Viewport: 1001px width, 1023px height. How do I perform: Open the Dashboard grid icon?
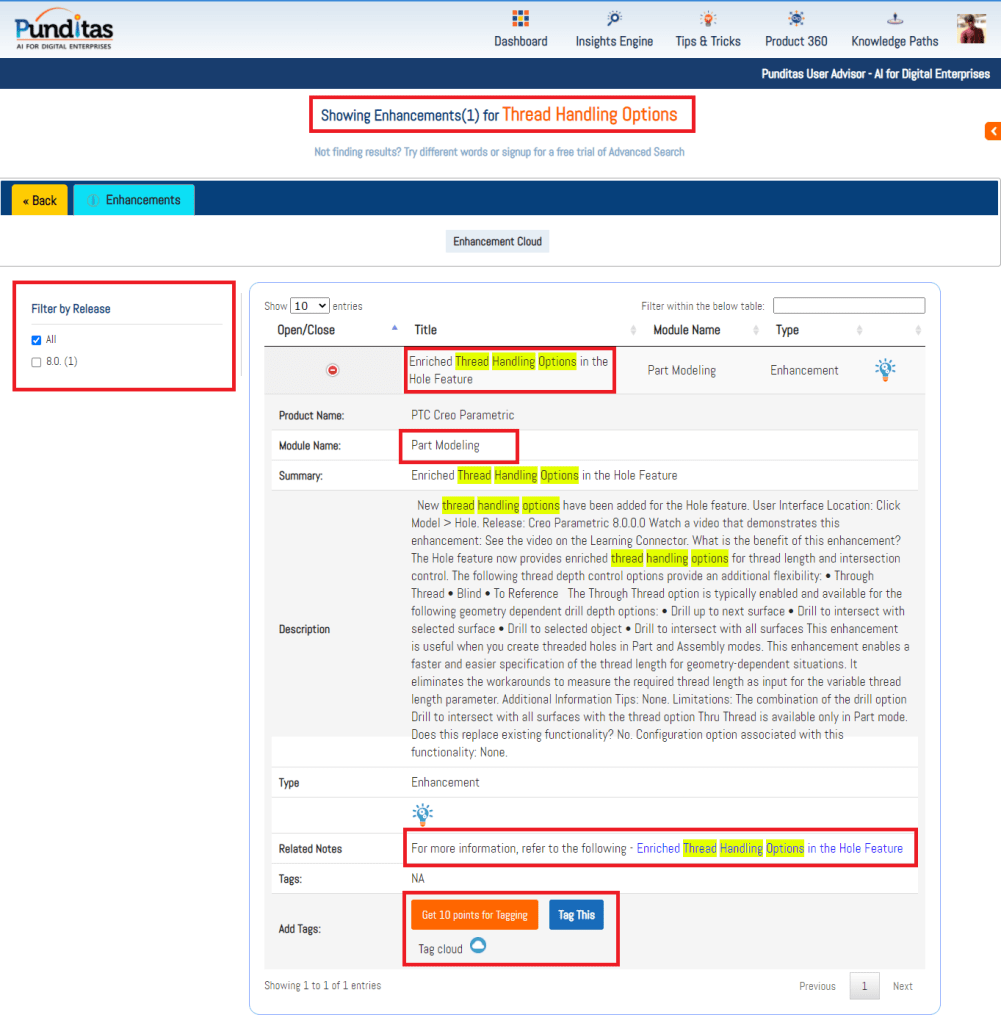pyautogui.click(x=520, y=19)
